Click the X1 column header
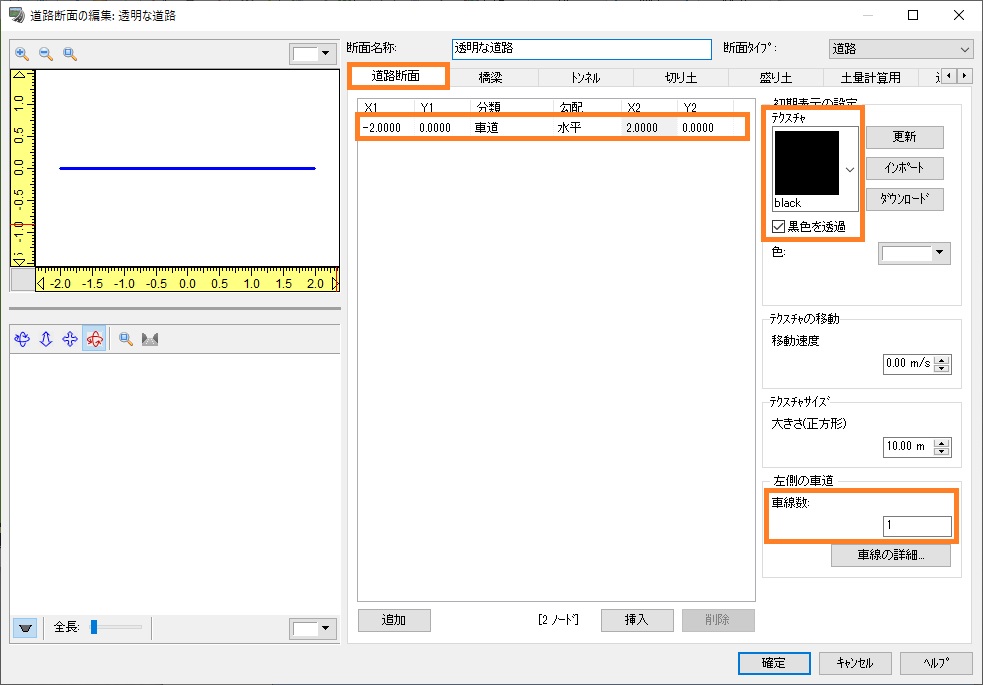The height and width of the screenshot is (685, 983). [386, 107]
